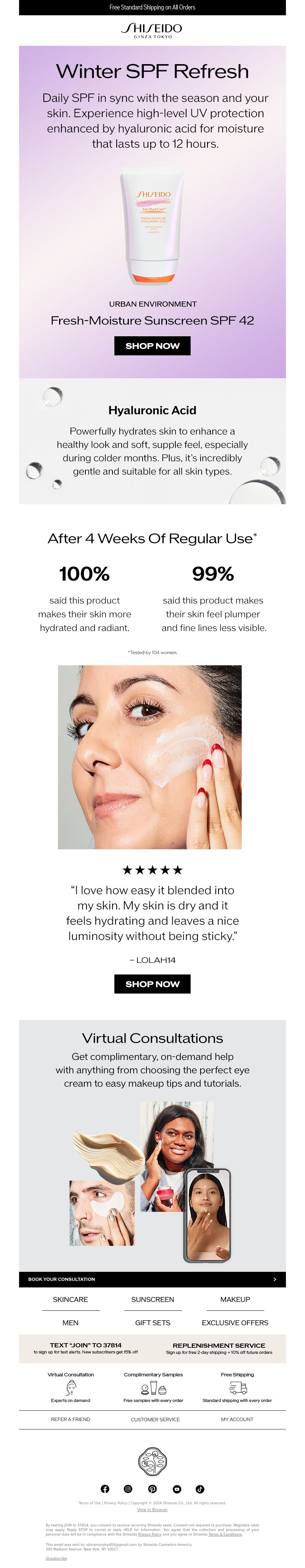Open the Shiseido Facebook page icon
The height and width of the screenshot is (1568, 305).
104,1489
